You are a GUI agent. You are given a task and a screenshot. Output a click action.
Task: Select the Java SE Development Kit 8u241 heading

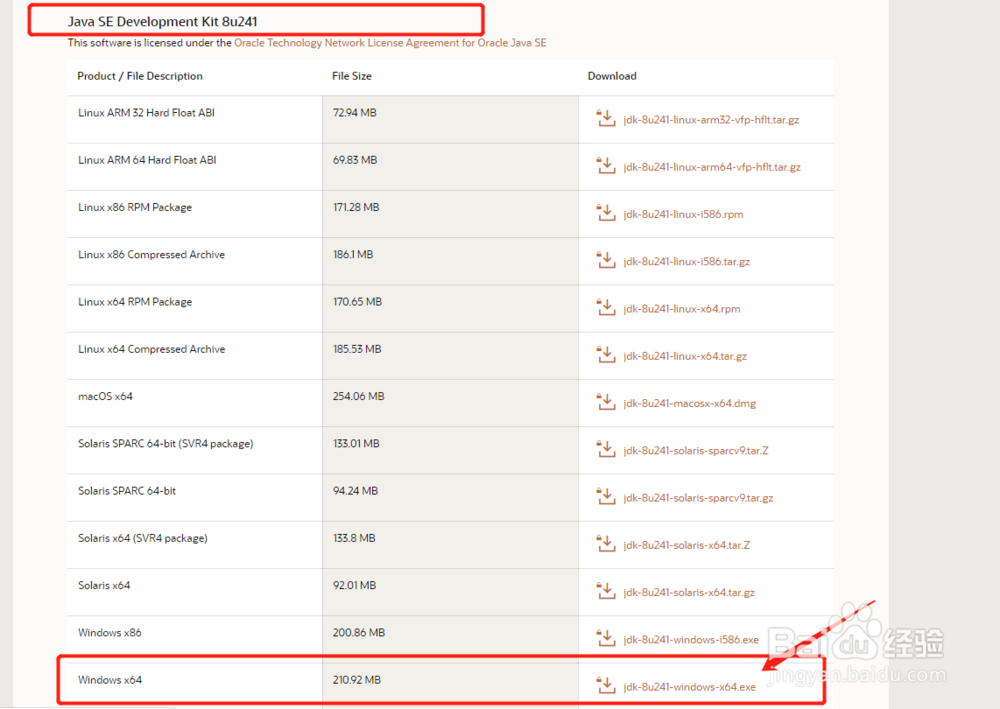click(x=163, y=21)
